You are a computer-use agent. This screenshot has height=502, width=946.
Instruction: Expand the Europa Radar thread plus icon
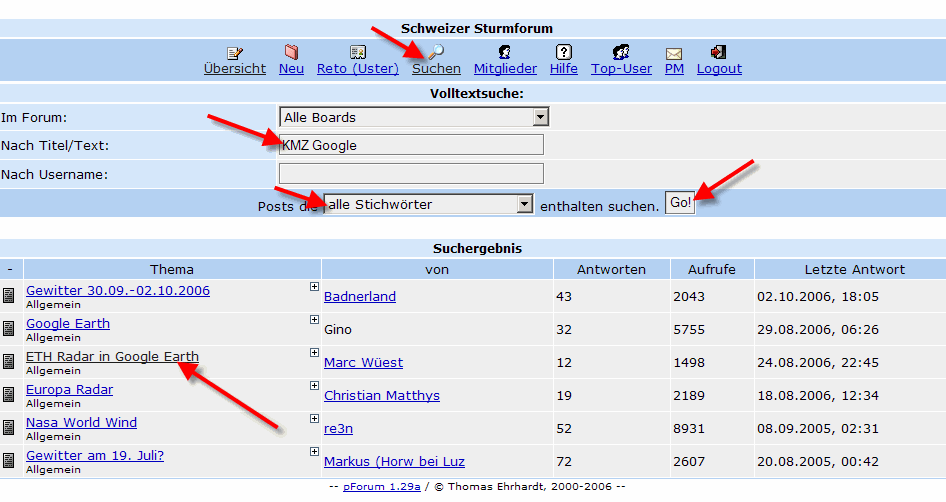coord(314,386)
